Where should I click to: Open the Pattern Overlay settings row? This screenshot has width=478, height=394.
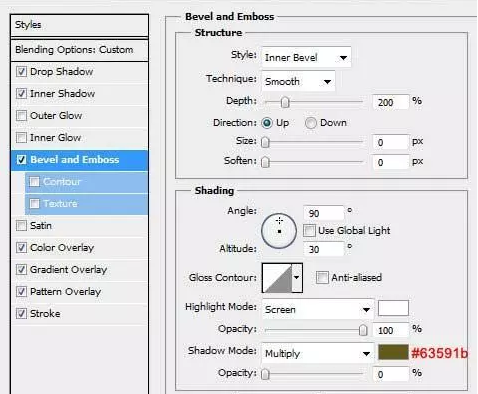point(79,292)
